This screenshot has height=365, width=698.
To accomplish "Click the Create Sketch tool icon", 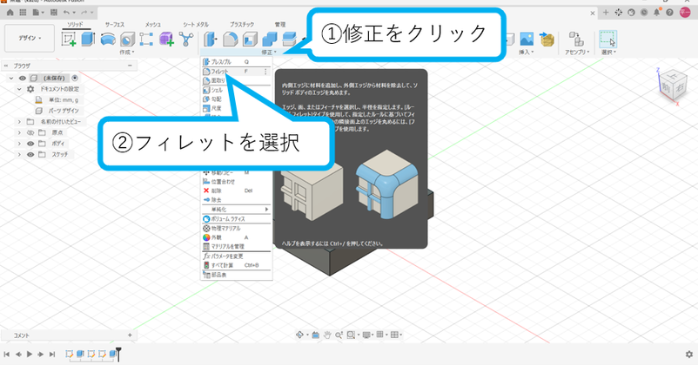I will [69, 39].
